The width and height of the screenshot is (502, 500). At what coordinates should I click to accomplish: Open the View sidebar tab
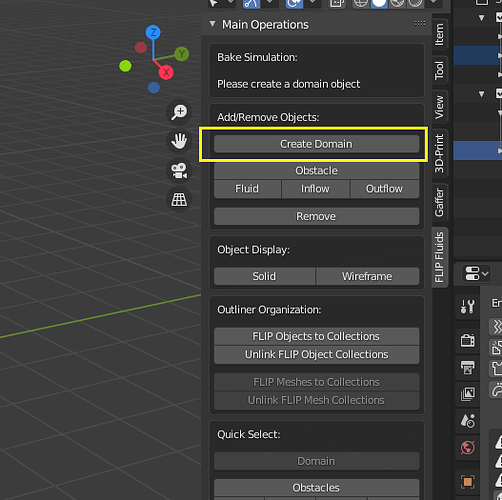[x=440, y=107]
